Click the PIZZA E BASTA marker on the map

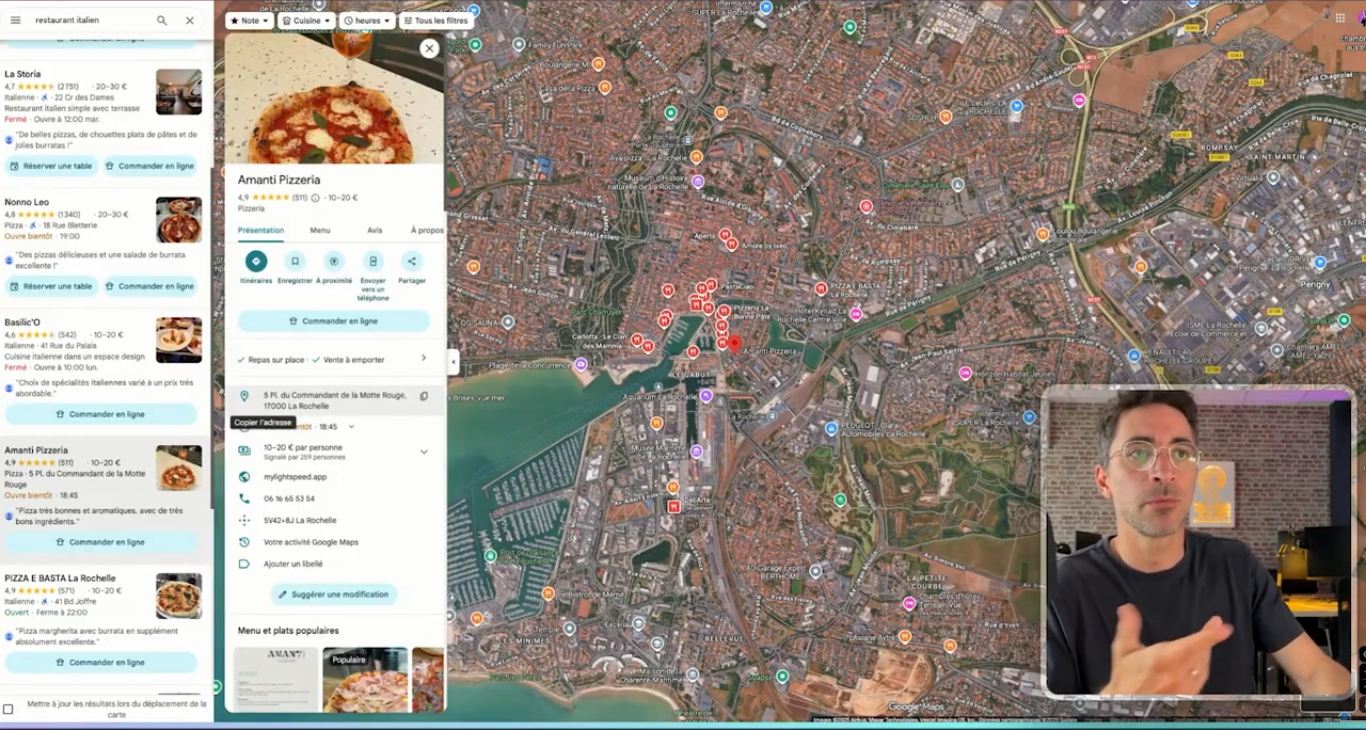821,288
